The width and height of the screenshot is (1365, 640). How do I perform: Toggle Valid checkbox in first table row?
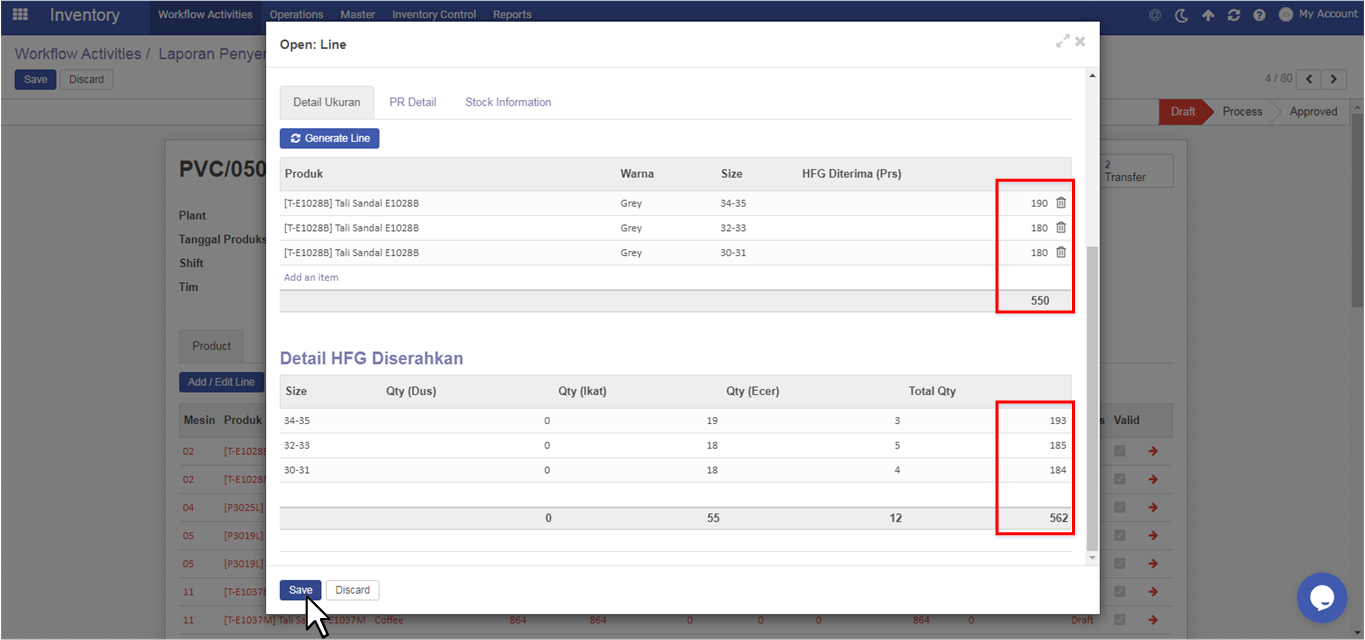(1120, 452)
